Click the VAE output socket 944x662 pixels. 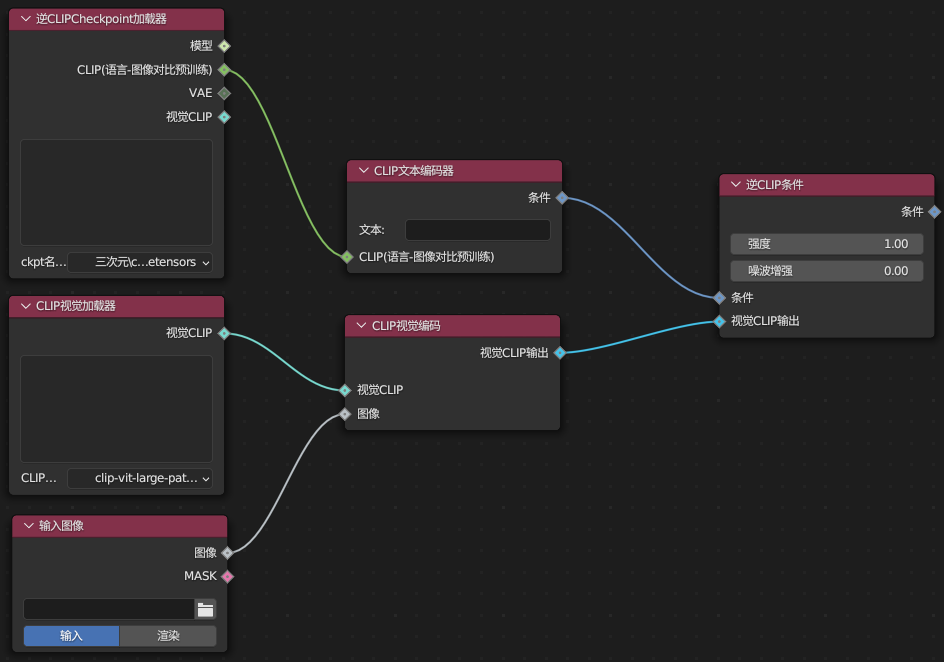click(224, 93)
